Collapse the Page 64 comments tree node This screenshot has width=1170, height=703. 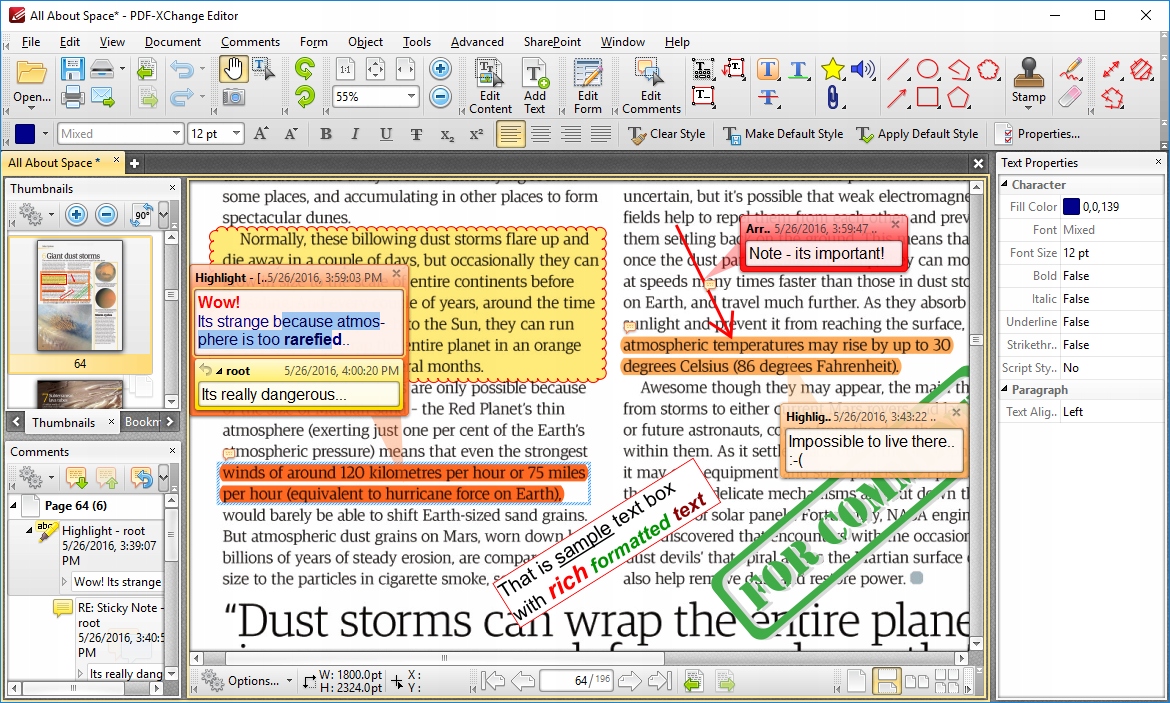click(x=14, y=505)
